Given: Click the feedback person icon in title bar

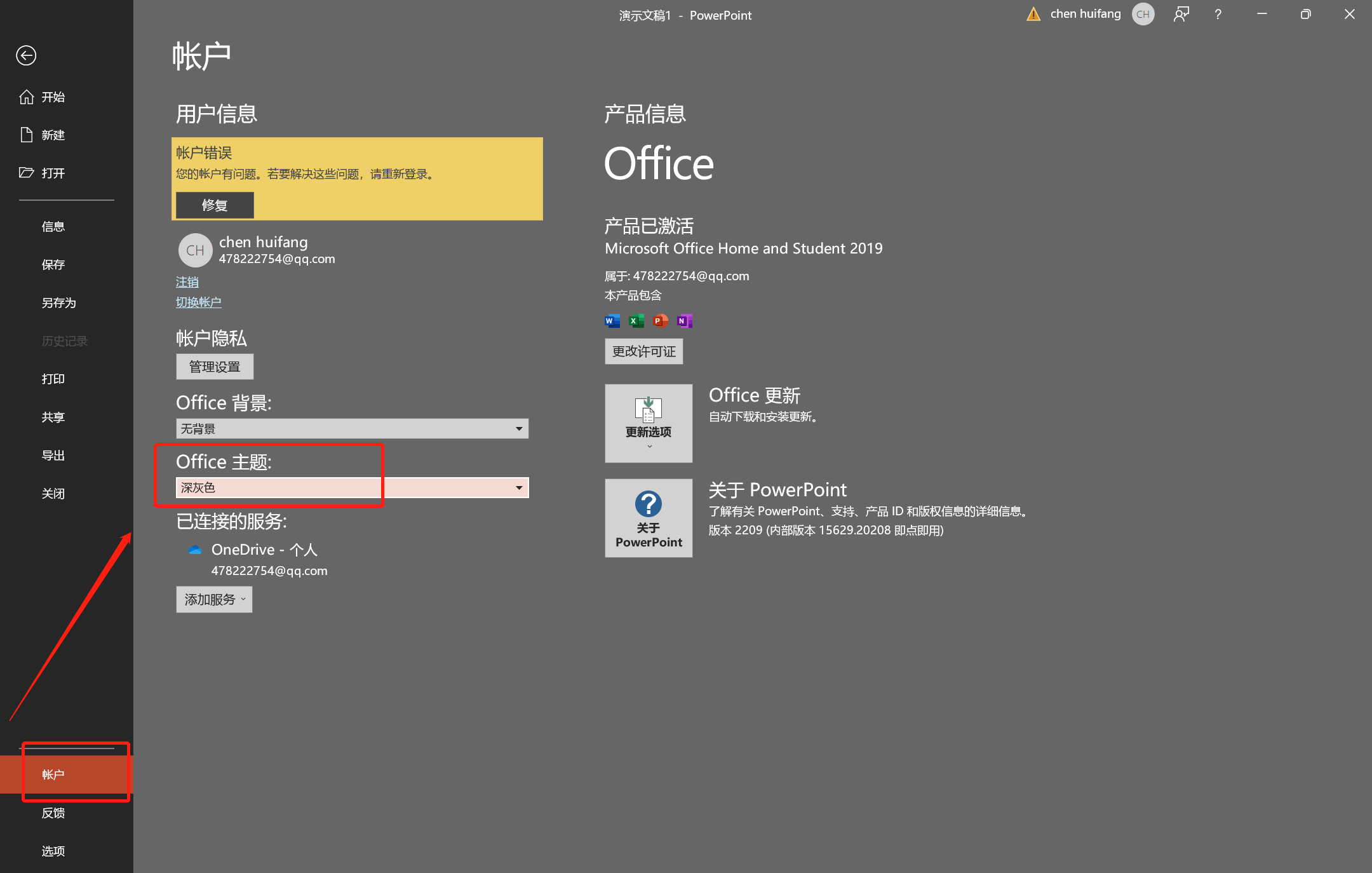Looking at the screenshot, I should [x=1181, y=14].
